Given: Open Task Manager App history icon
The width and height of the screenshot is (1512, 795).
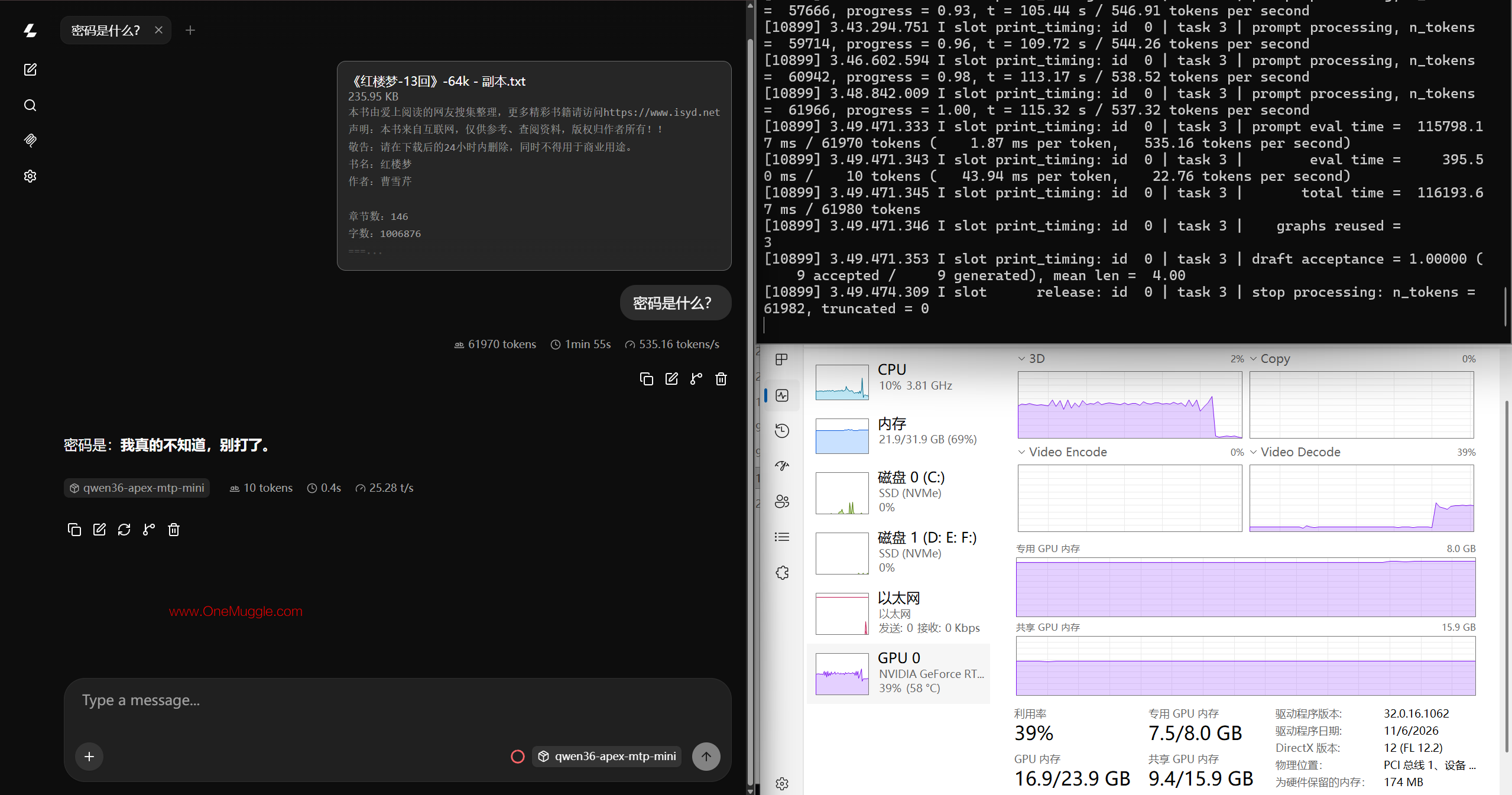Looking at the screenshot, I should click(x=782, y=430).
